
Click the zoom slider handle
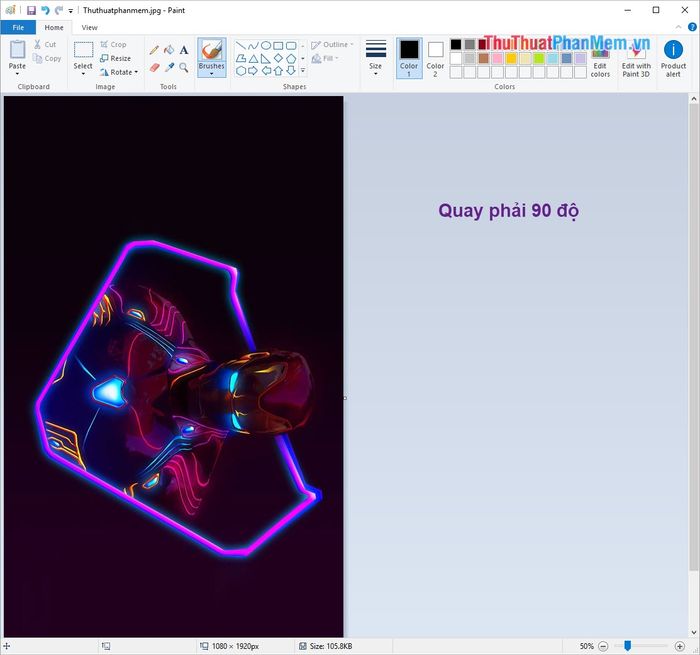click(628, 646)
